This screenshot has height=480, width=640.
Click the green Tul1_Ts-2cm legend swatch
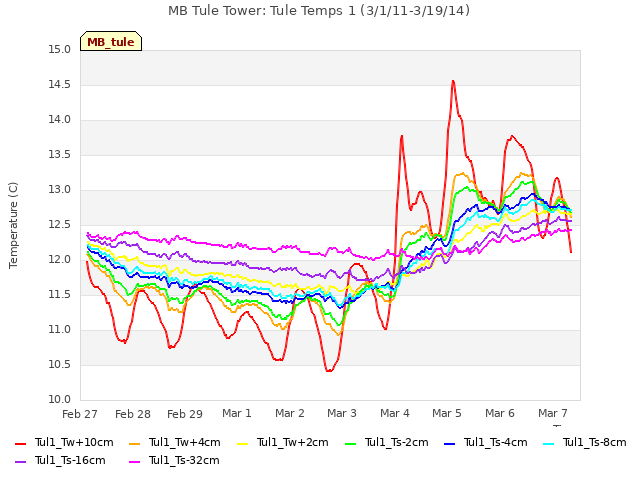pos(351,444)
